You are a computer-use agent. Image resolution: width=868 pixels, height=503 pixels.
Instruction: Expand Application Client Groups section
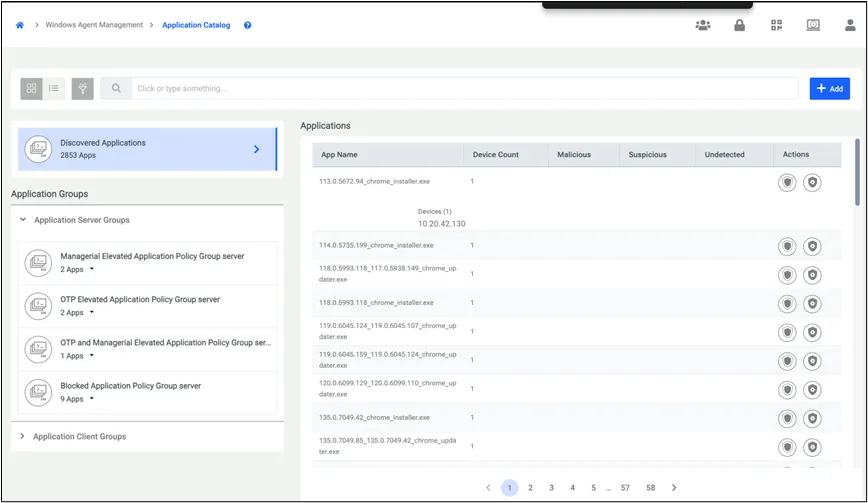click(x=22, y=436)
